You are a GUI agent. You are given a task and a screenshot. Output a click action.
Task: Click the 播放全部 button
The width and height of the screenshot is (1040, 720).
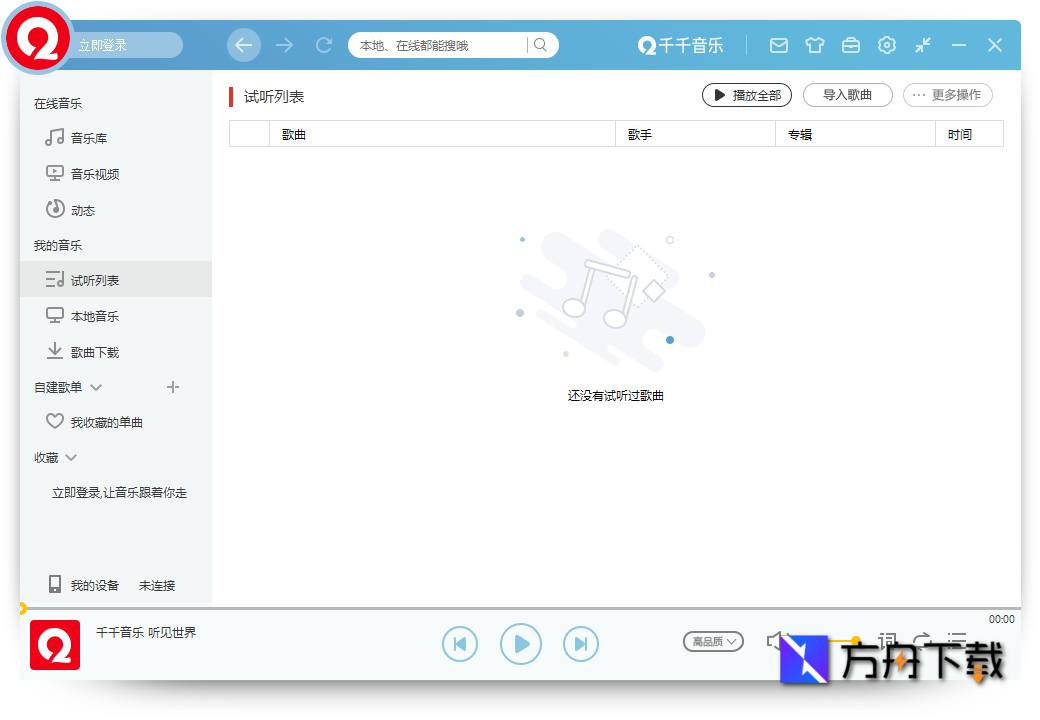coord(746,95)
